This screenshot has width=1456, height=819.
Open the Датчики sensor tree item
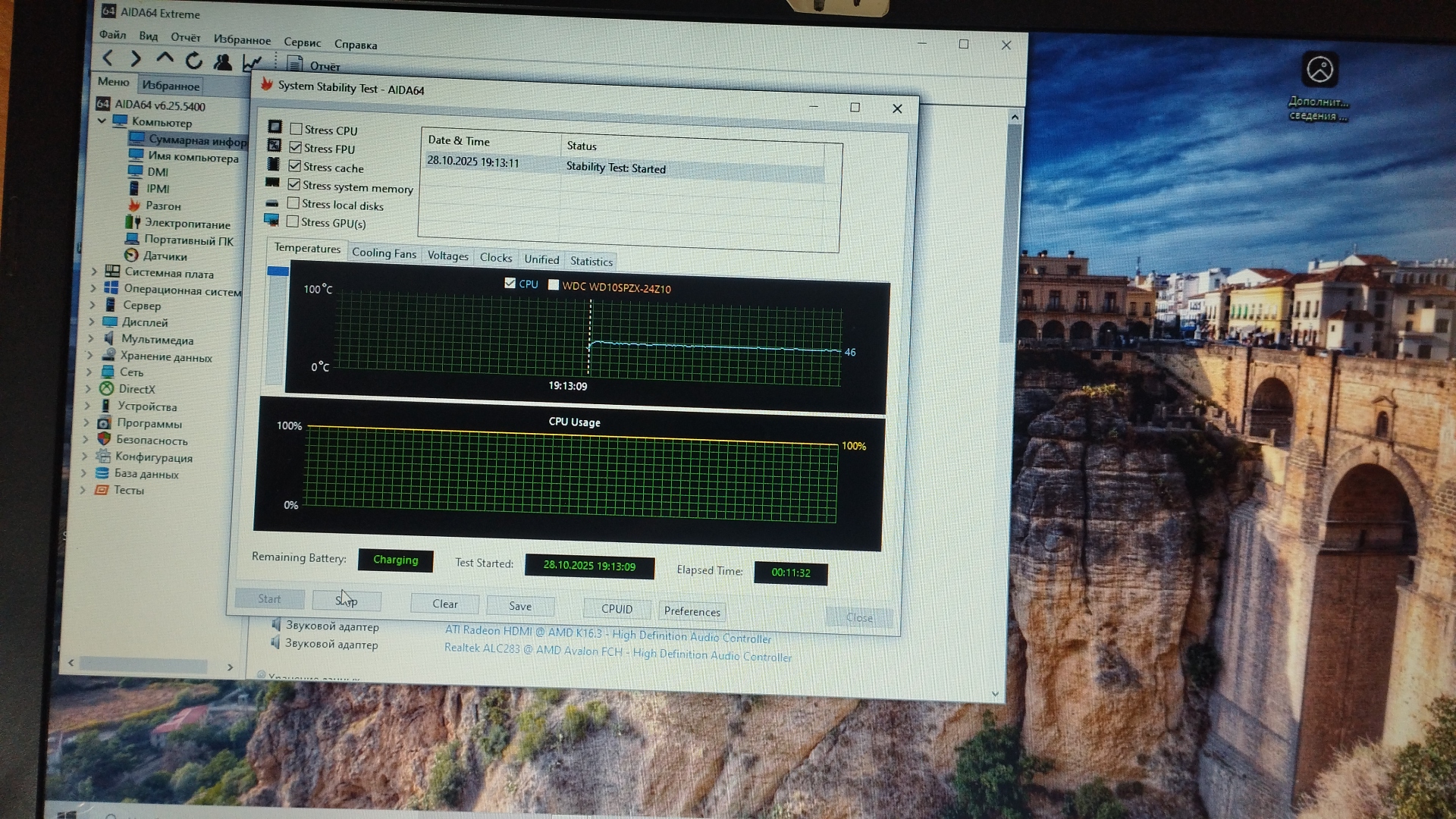(165, 256)
